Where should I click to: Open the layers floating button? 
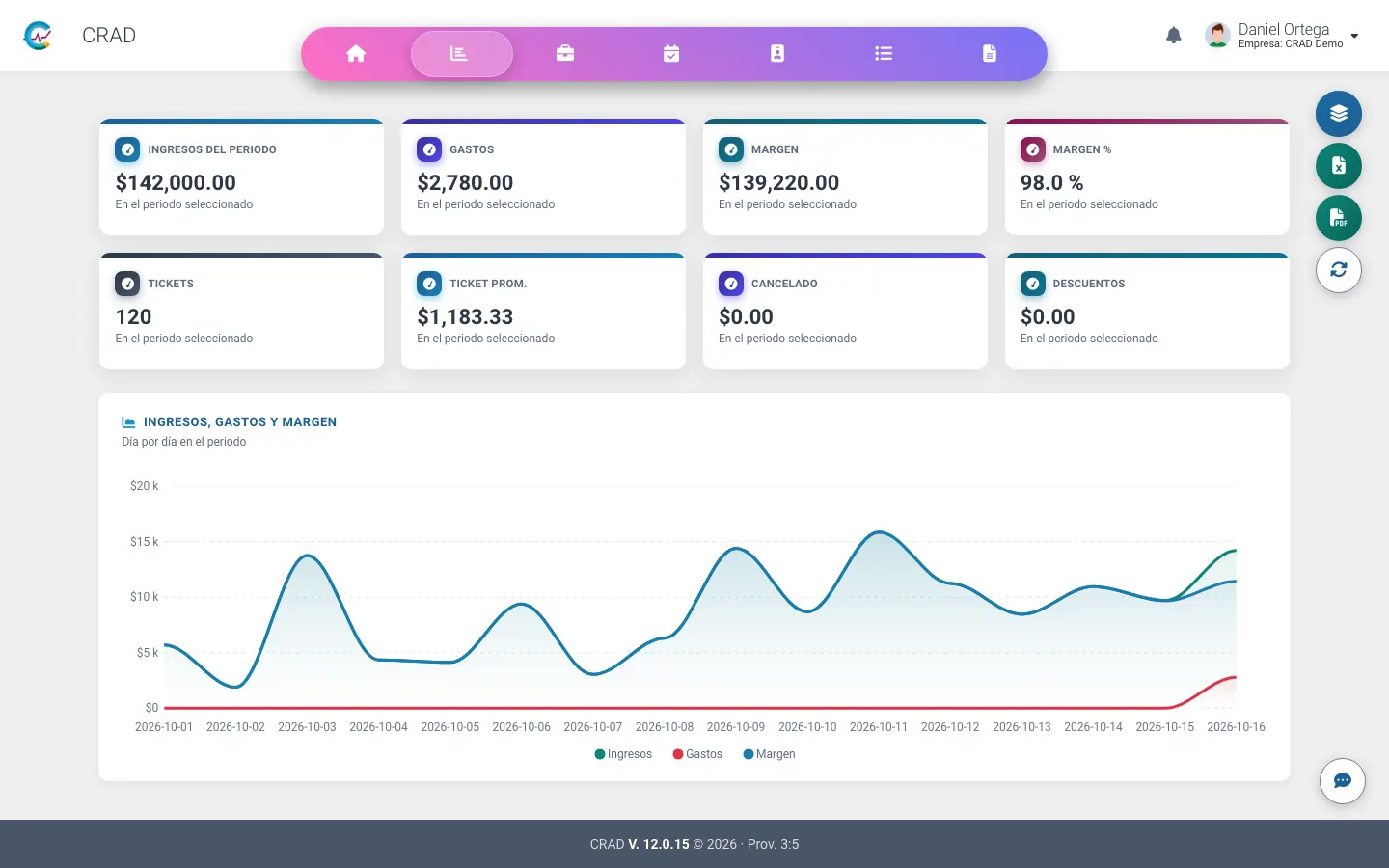pos(1339,114)
